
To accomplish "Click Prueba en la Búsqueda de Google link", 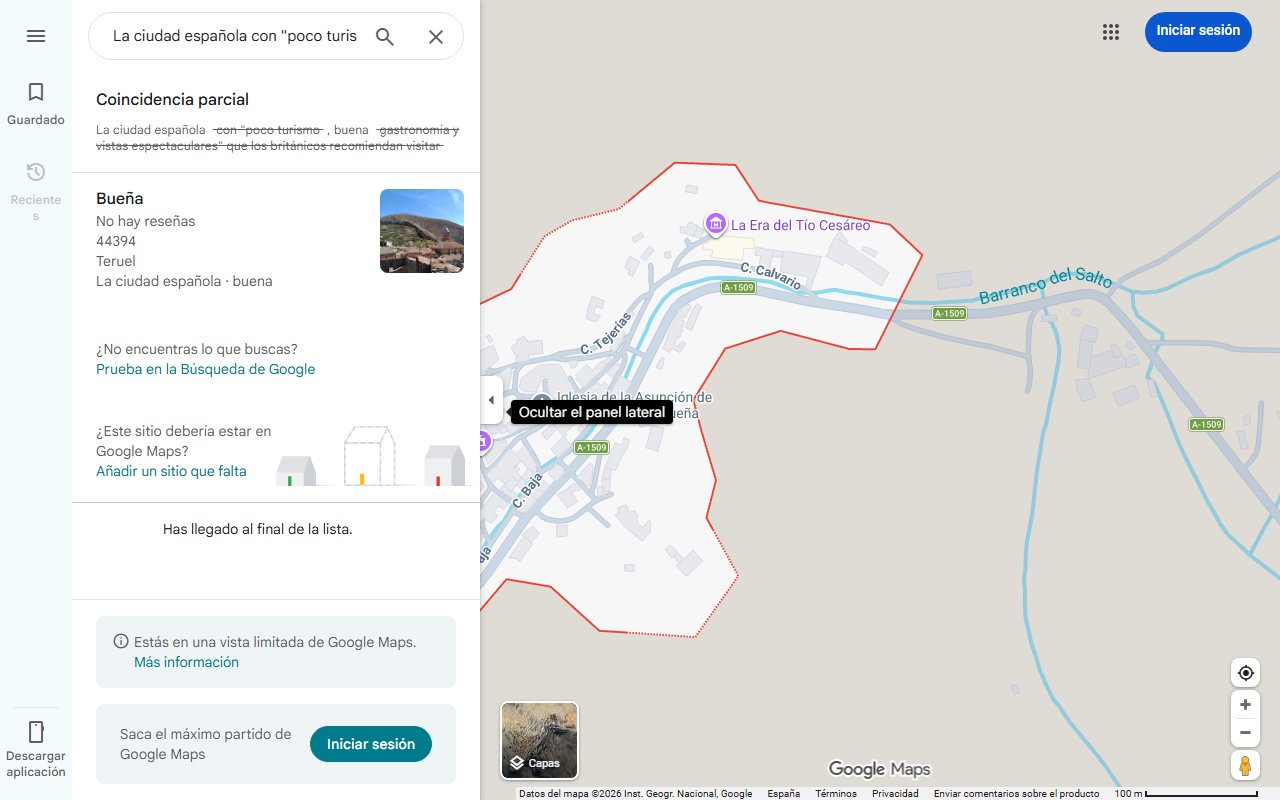I will click(205, 369).
